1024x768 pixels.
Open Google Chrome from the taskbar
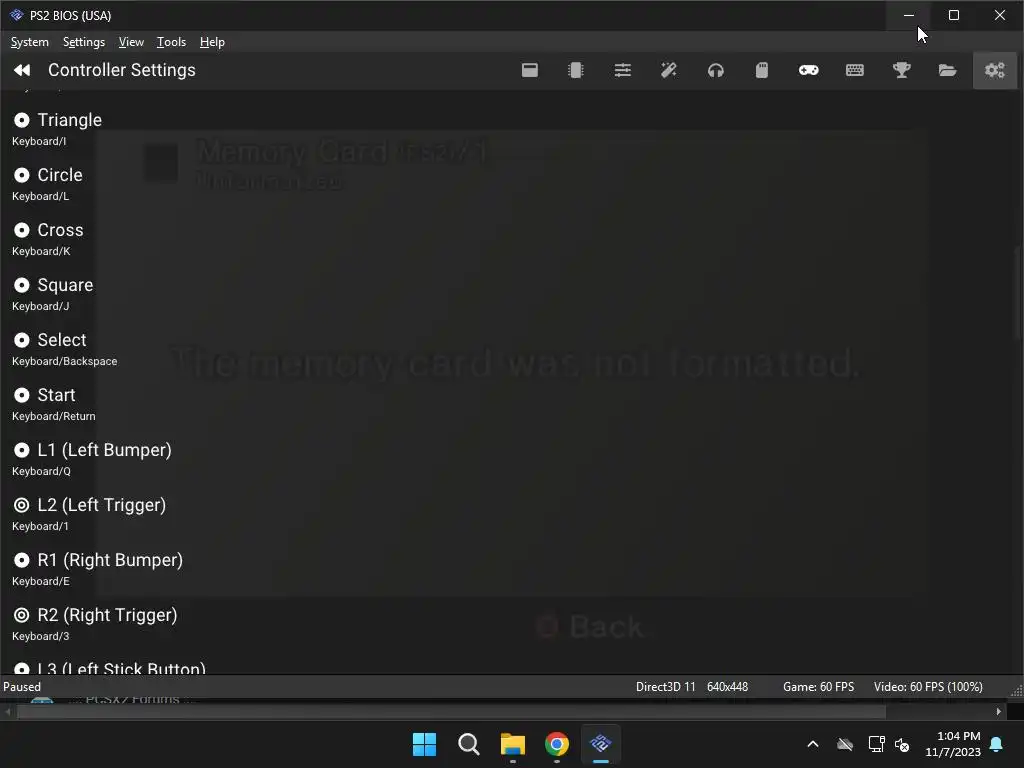[557, 744]
